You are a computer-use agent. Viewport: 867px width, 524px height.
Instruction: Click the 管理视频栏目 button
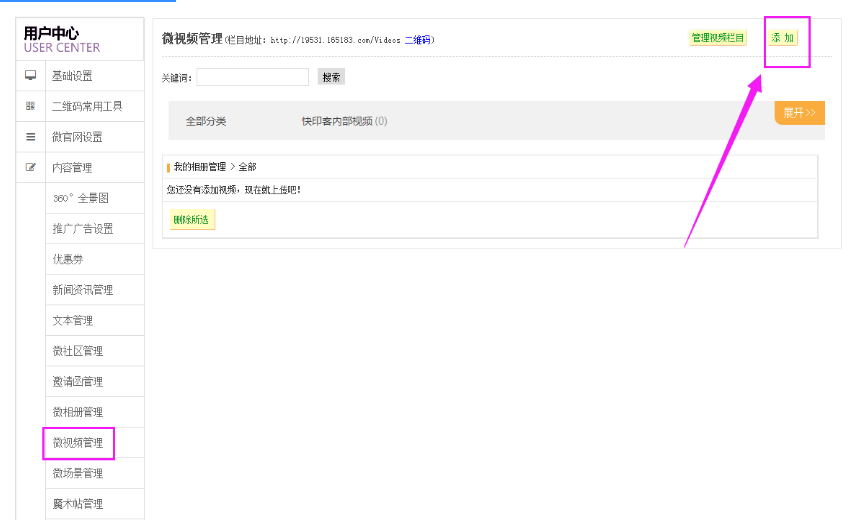click(717, 38)
